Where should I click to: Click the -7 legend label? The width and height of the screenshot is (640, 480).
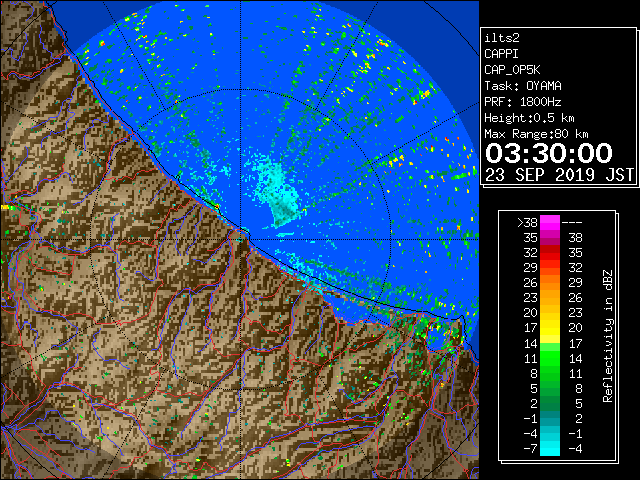click(x=530, y=449)
